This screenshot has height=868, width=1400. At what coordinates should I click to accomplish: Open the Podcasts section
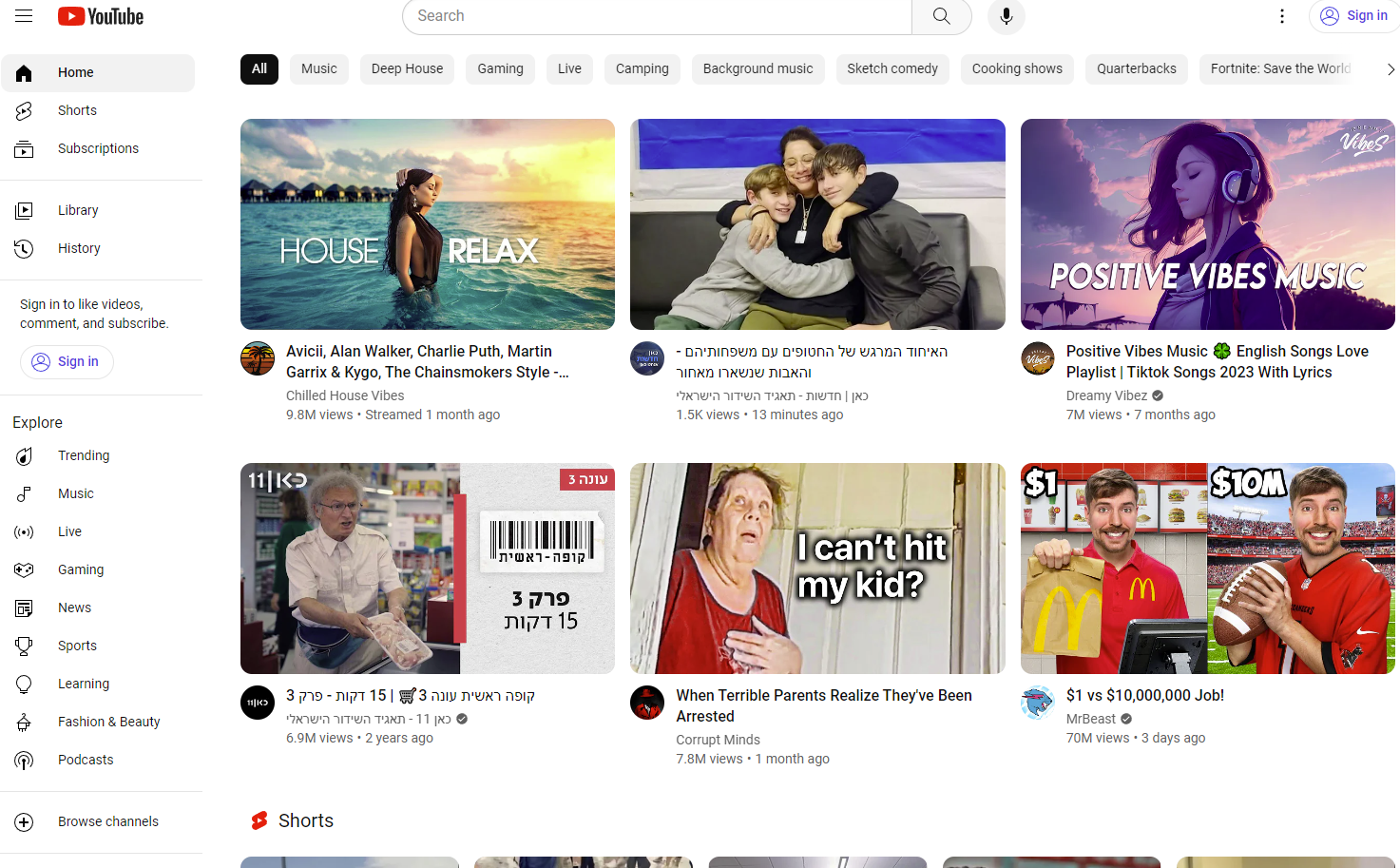pyautogui.click(x=86, y=760)
